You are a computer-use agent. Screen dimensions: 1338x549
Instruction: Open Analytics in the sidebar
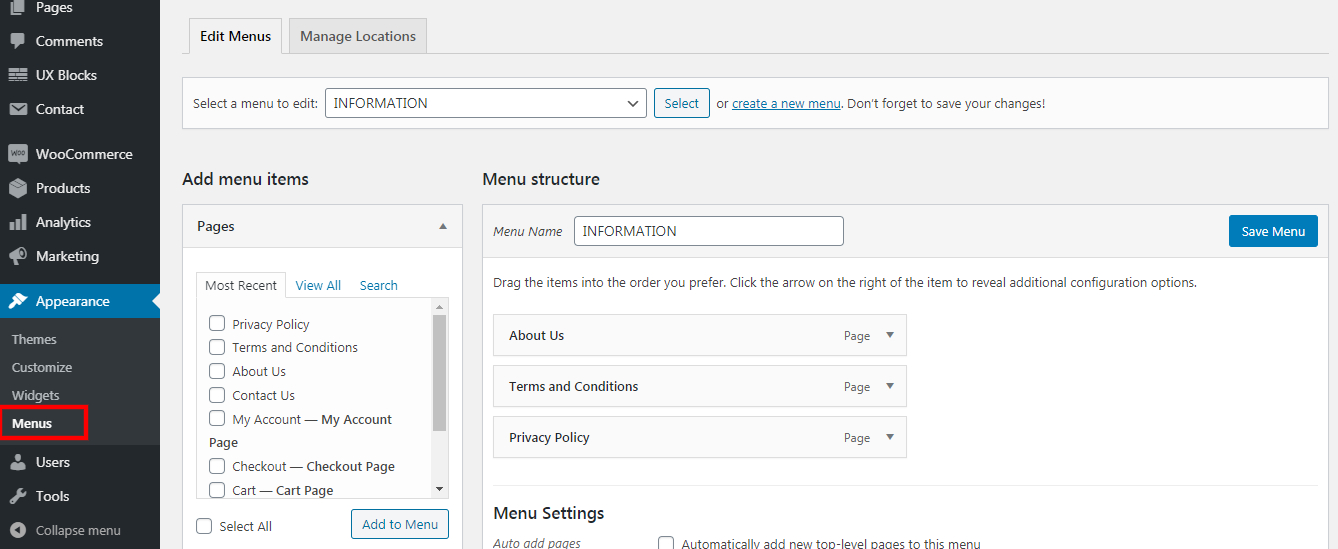[x=63, y=222]
